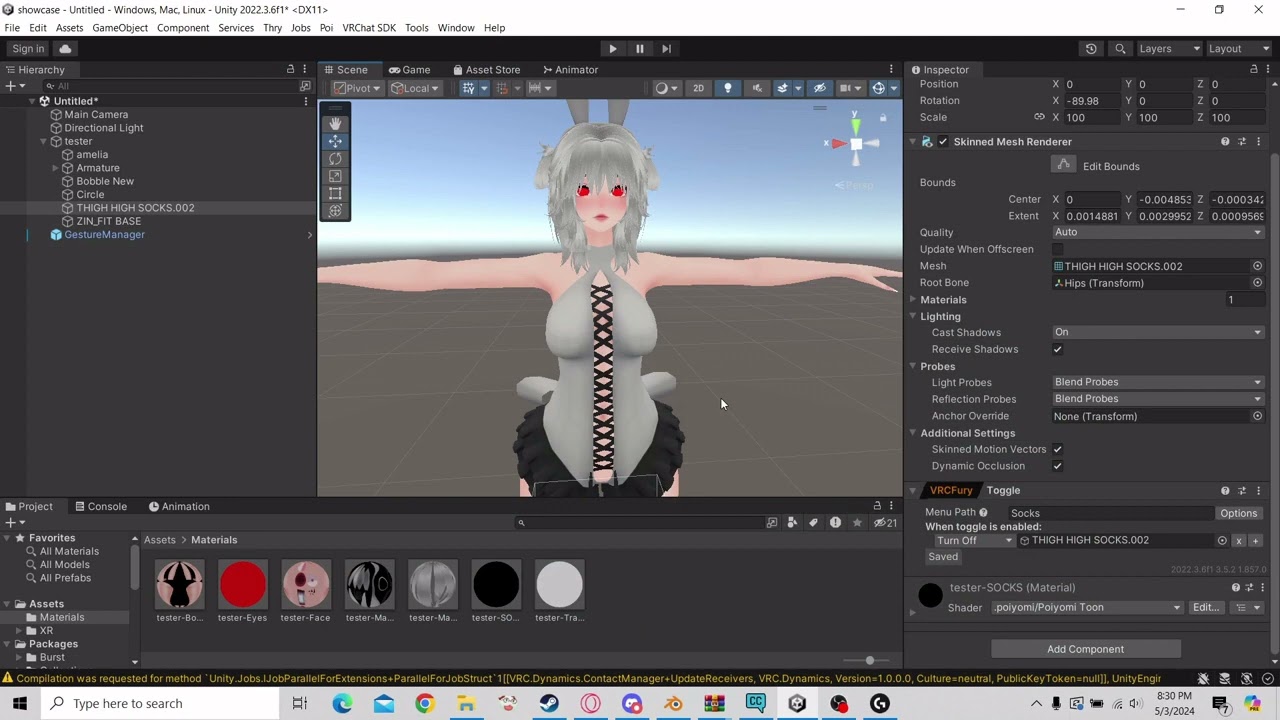Click the shader Edit button
Screen dimensions: 1280x720
pos(1206,607)
